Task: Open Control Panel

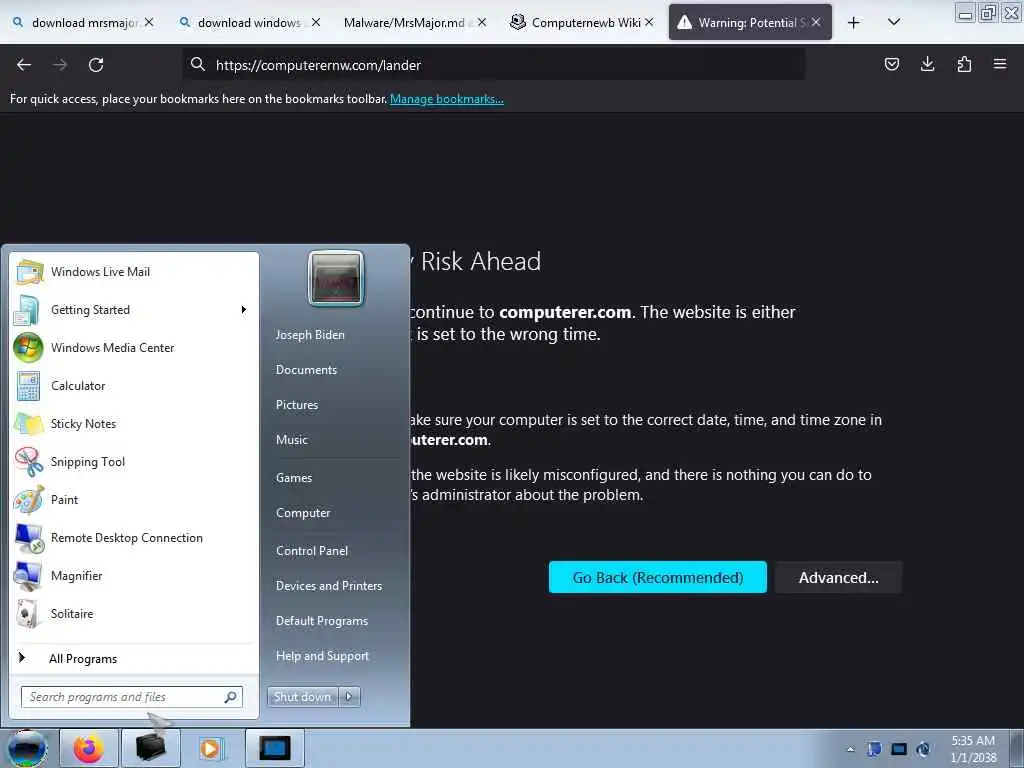Action: point(312,551)
